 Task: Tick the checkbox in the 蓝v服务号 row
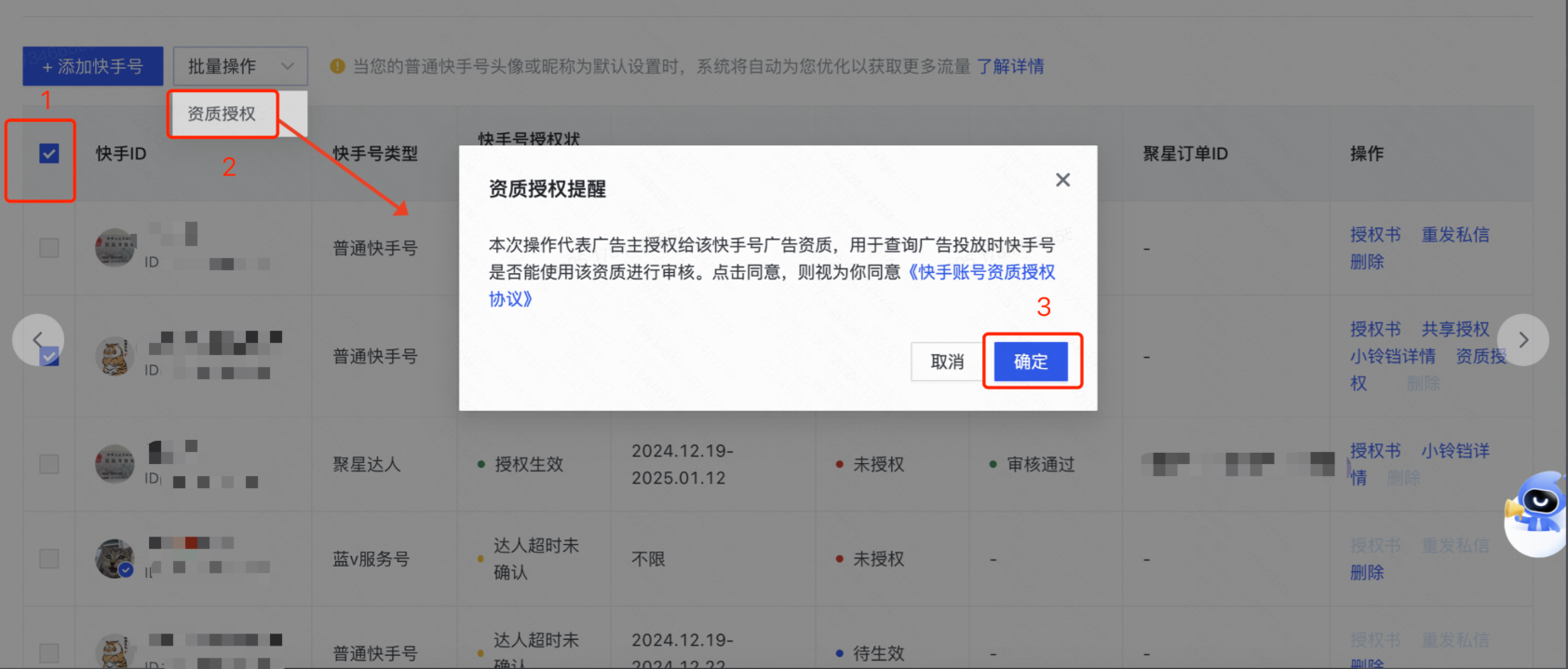49,558
